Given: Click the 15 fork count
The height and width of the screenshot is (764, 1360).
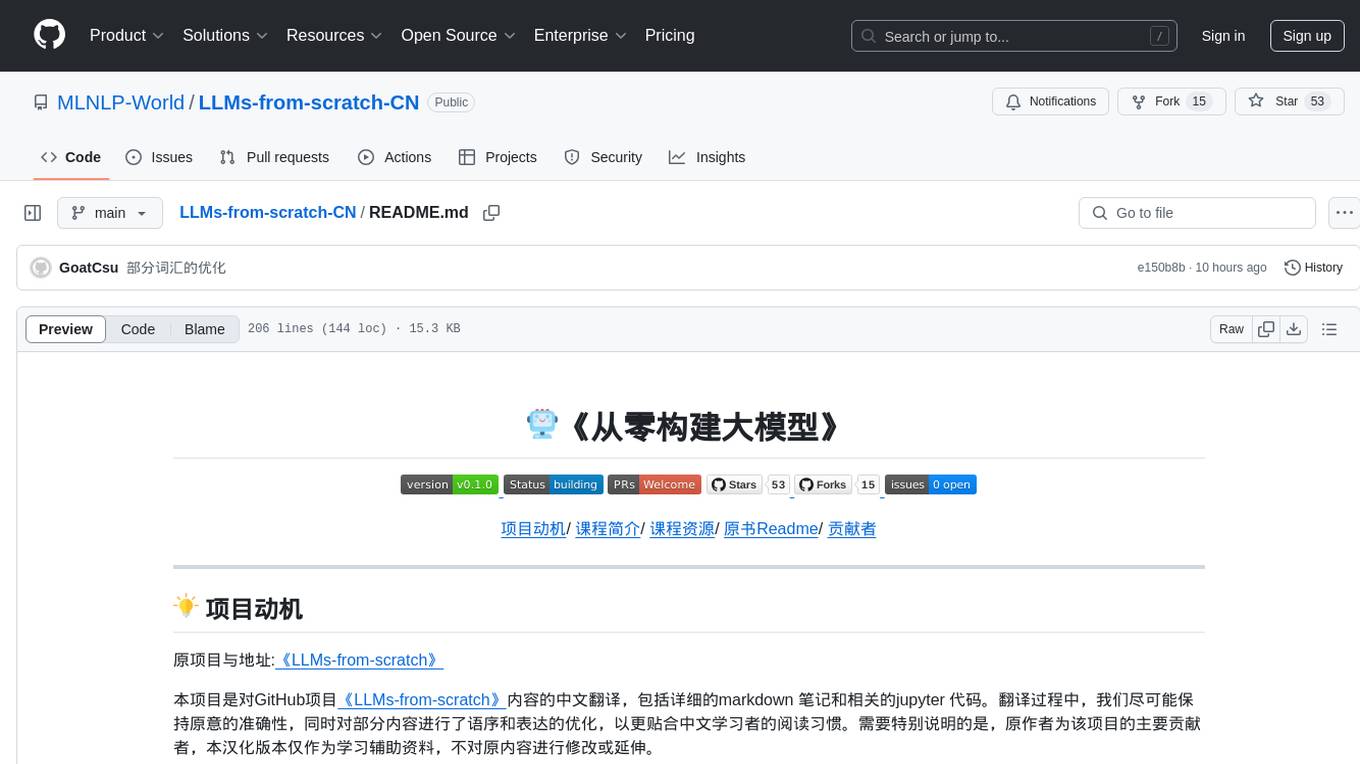Looking at the screenshot, I should (x=1199, y=101).
